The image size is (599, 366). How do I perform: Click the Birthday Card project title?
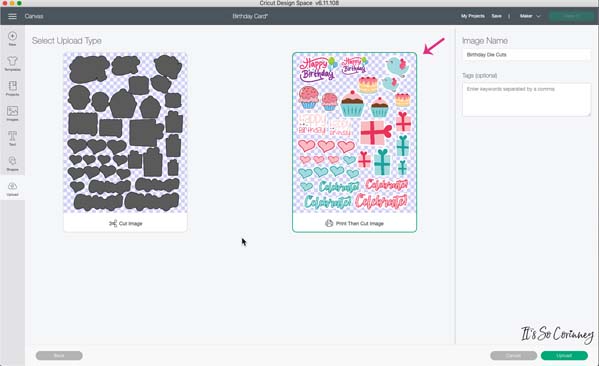(250, 16)
